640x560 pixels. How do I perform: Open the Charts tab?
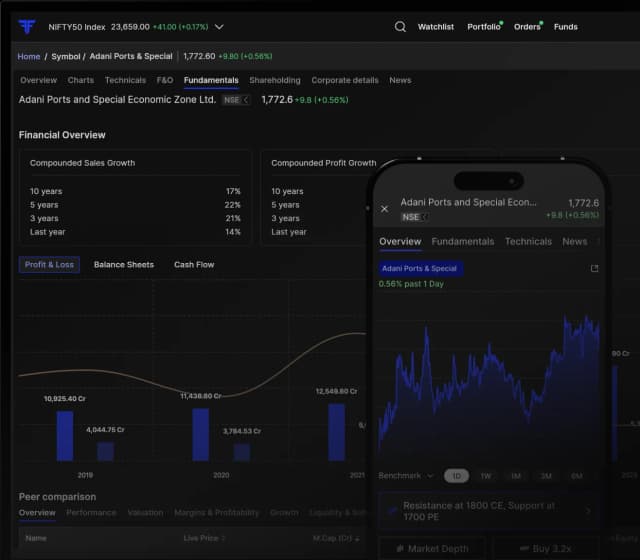tap(81, 80)
